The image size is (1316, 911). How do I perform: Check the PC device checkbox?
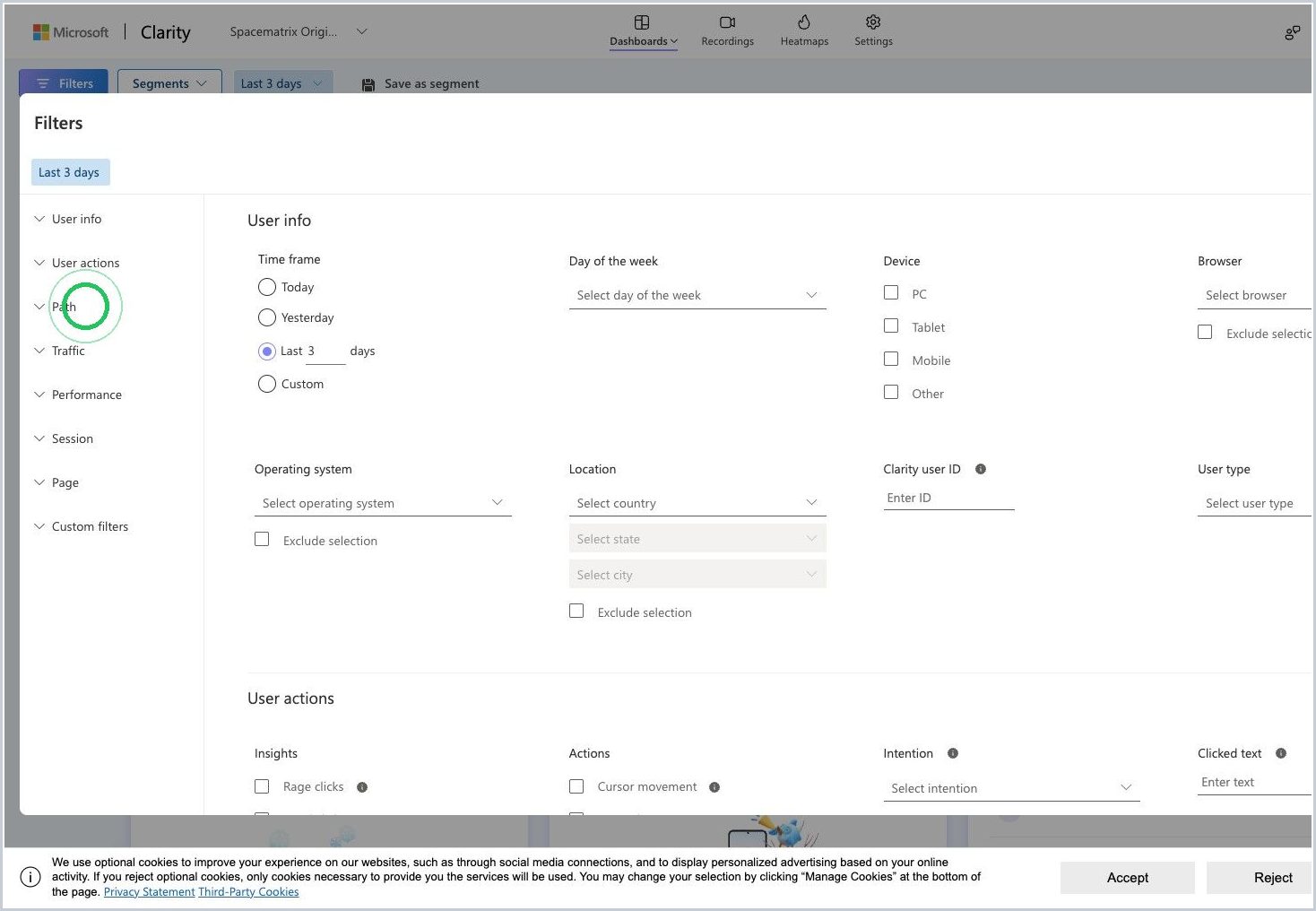pyautogui.click(x=891, y=292)
